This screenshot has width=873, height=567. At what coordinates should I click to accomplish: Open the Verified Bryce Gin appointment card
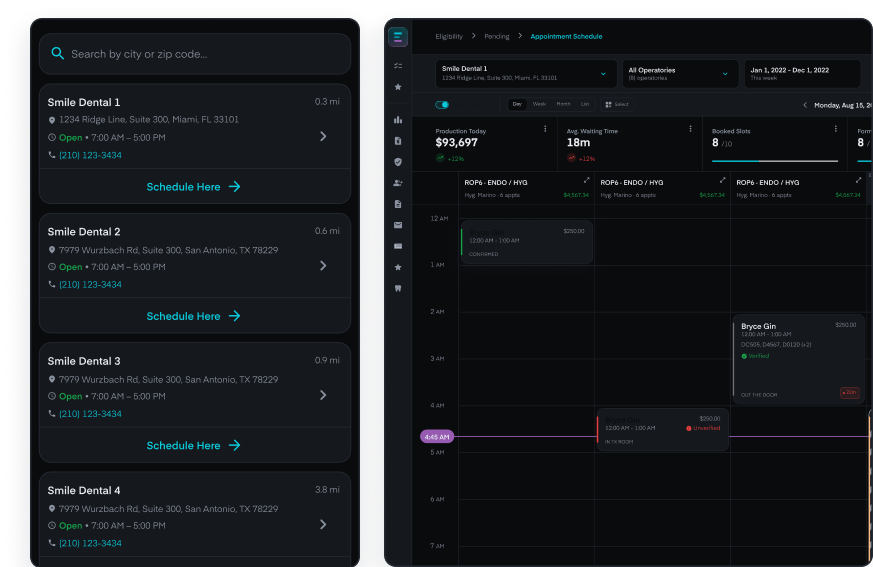click(799, 359)
